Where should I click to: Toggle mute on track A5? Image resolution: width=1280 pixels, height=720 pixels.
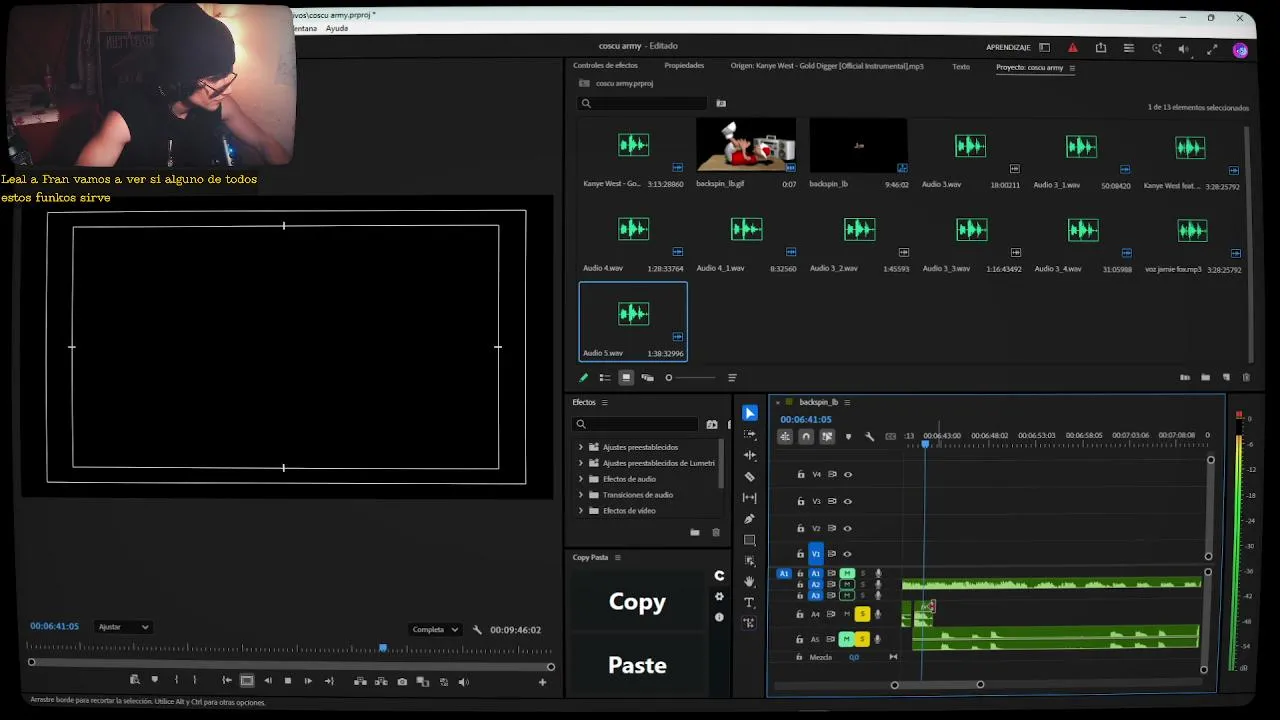coord(847,639)
